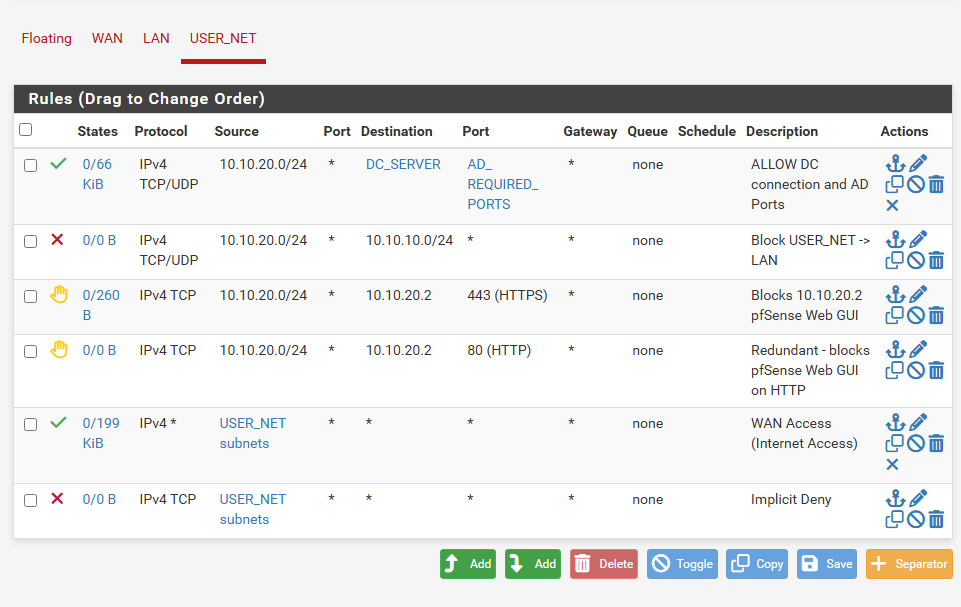Open the Floating rules tab
Viewport: 961px width, 607px height.
coord(47,38)
